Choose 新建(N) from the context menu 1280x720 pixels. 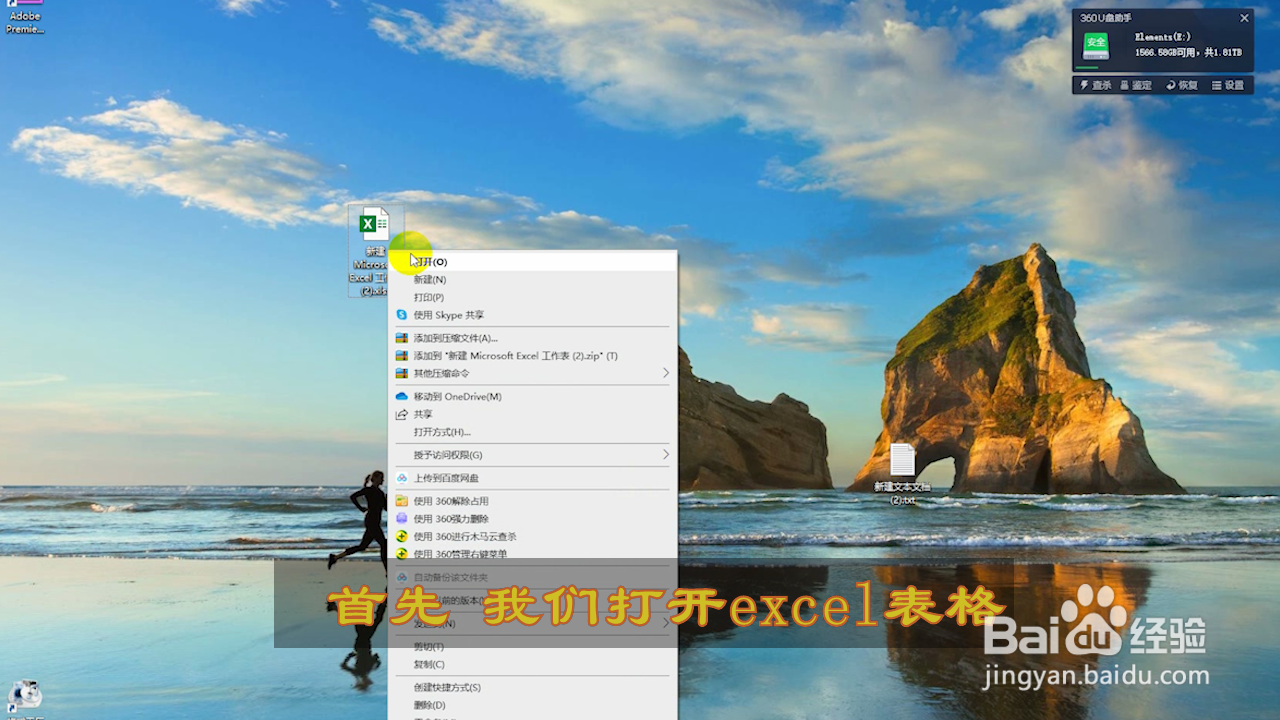click(533, 279)
